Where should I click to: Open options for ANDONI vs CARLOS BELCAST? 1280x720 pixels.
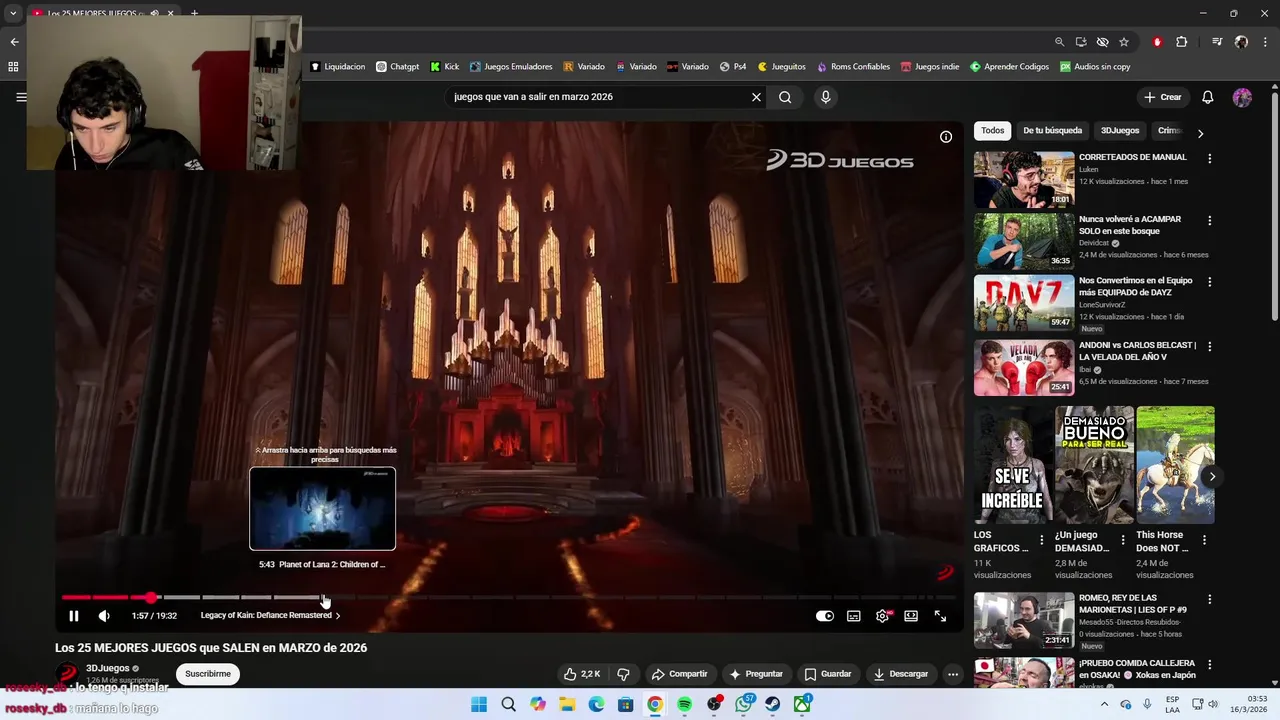coord(1209,346)
